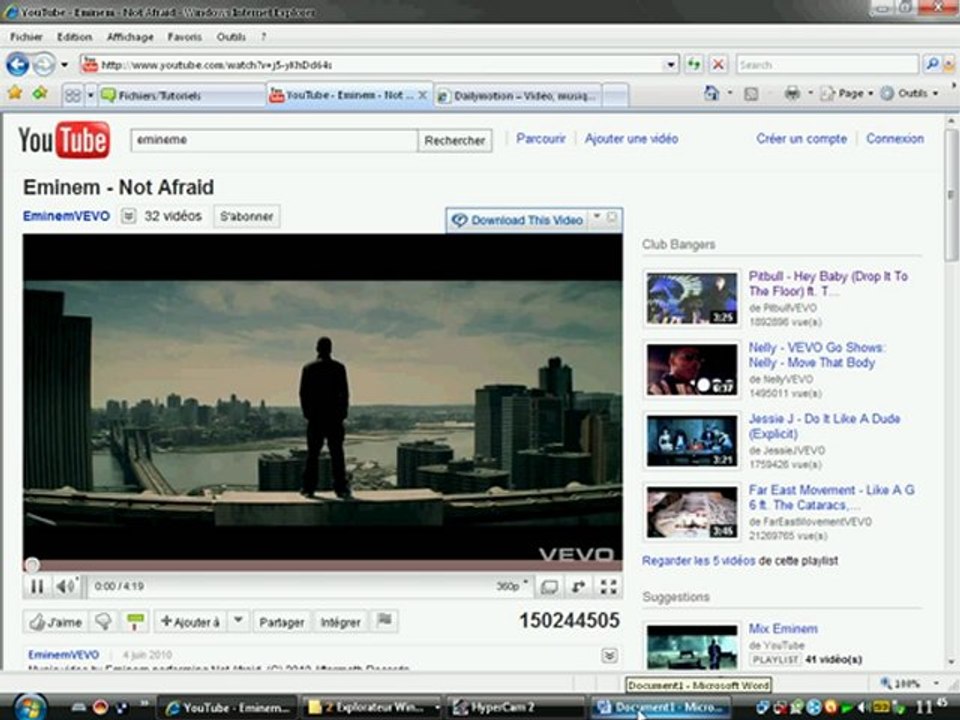Click the Home icon in command bar
Screen dimensions: 960x720
(x=711, y=93)
